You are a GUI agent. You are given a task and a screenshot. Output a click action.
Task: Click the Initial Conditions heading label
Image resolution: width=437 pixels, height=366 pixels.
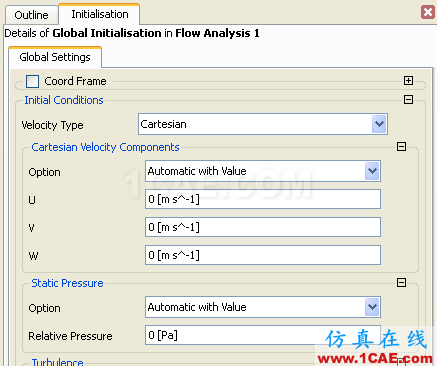[64, 100]
